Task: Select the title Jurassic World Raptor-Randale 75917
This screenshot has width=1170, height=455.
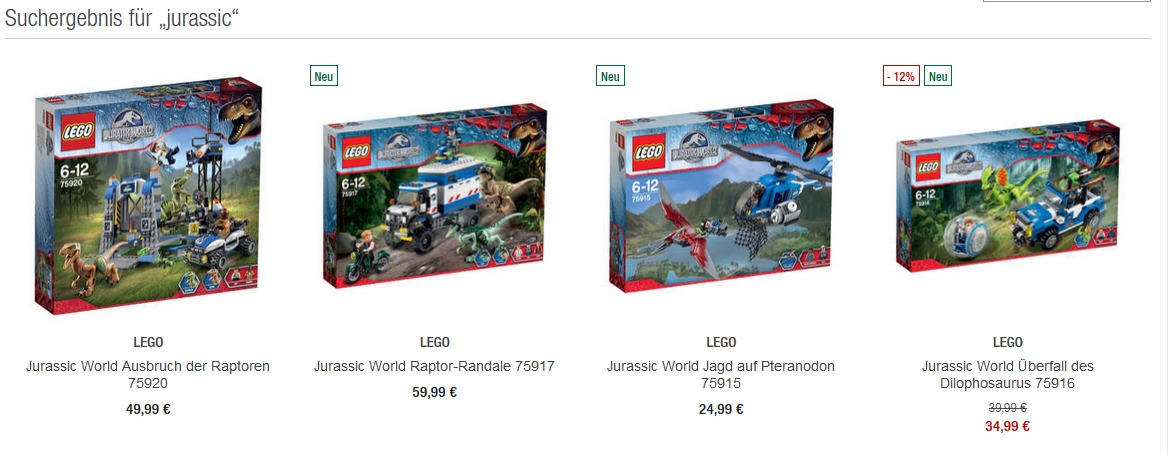Action: [x=434, y=366]
